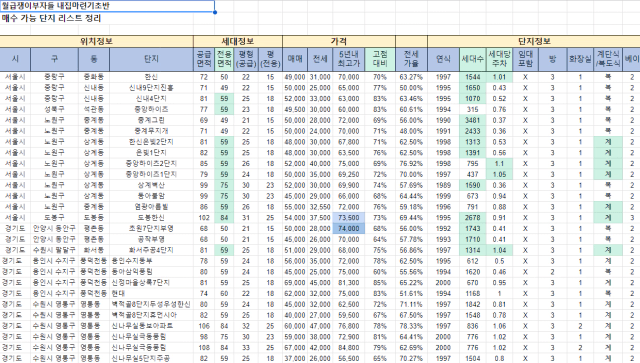Click the highlighted 74,000 peak price cell
Image resolution: width=640 pixels, height=363 pixels.
pos(349,229)
